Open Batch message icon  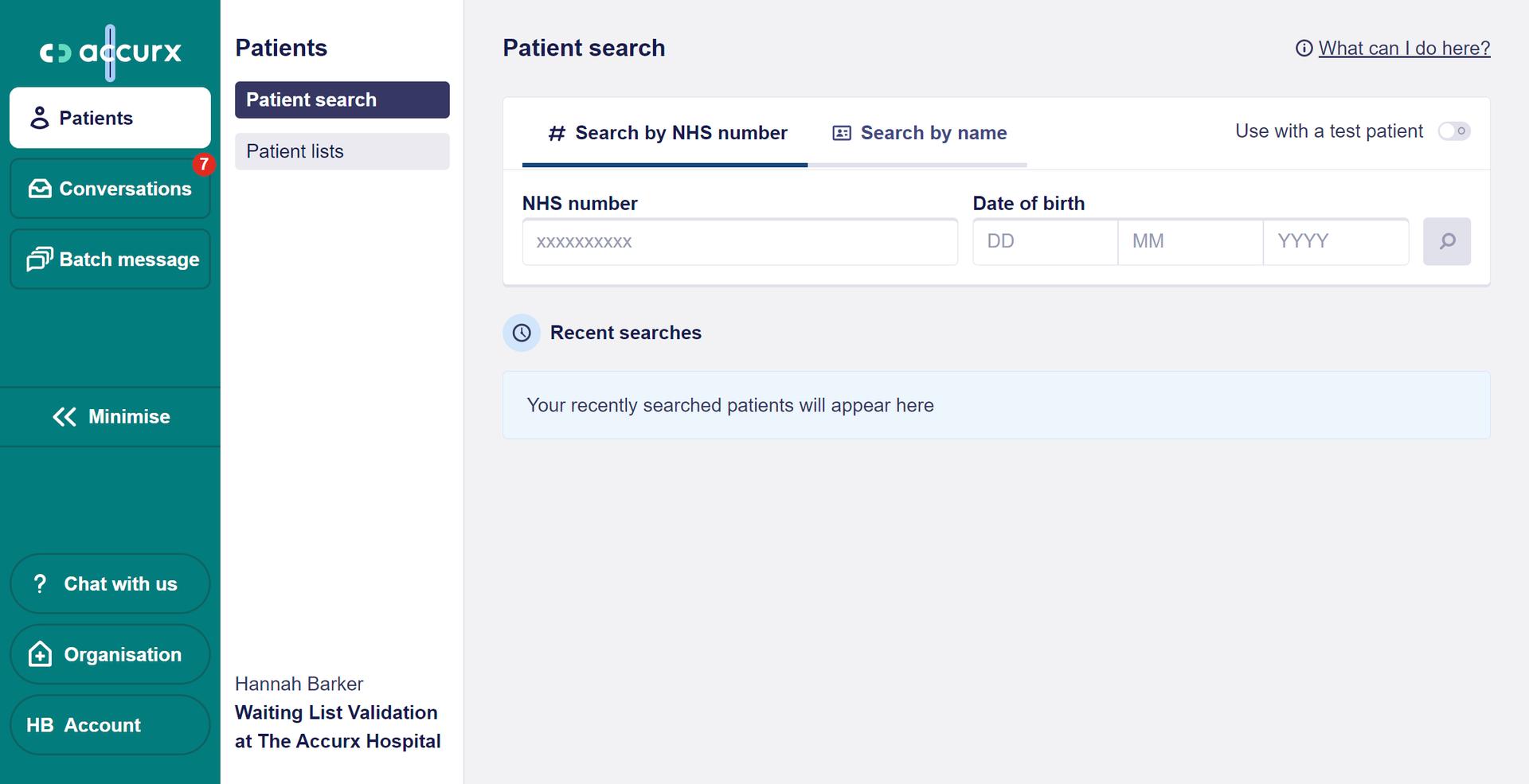point(40,259)
